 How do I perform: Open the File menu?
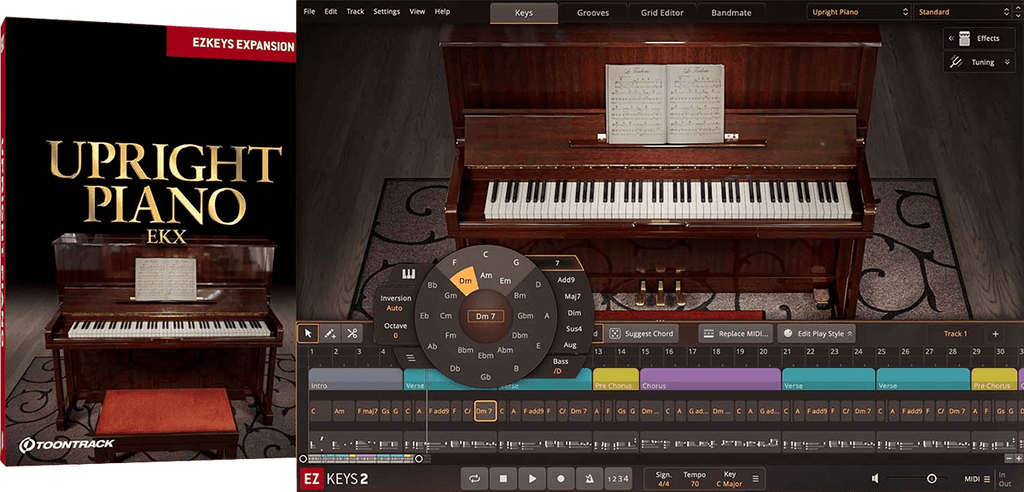coord(310,12)
